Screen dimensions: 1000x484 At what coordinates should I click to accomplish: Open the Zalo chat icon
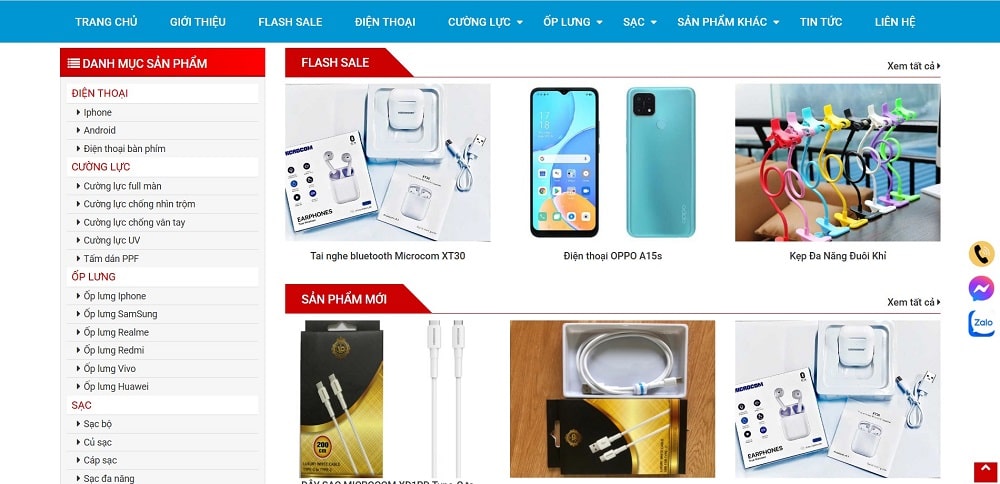(982, 323)
